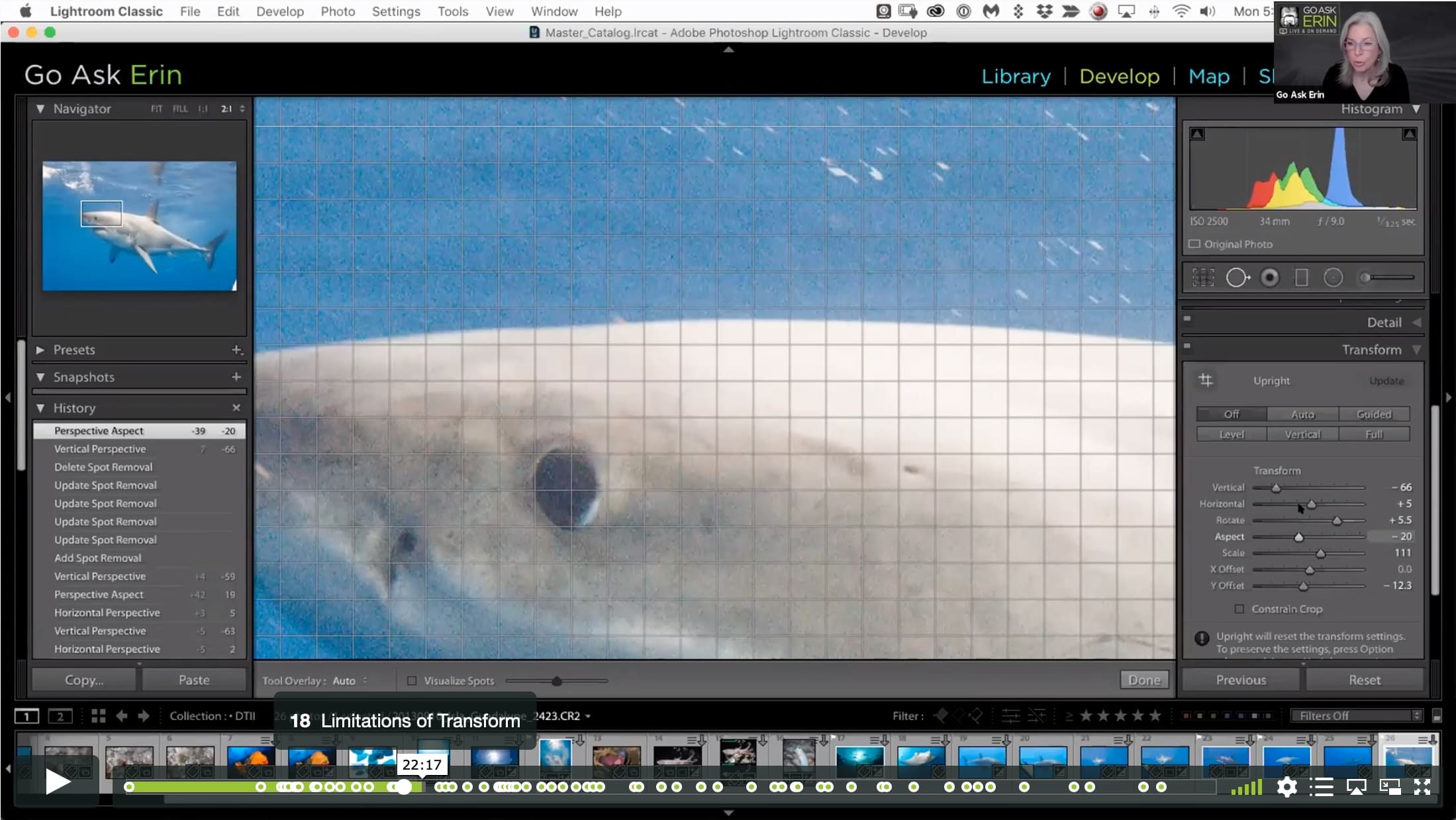
Task: Switch to the Library module
Action: (1016, 76)
